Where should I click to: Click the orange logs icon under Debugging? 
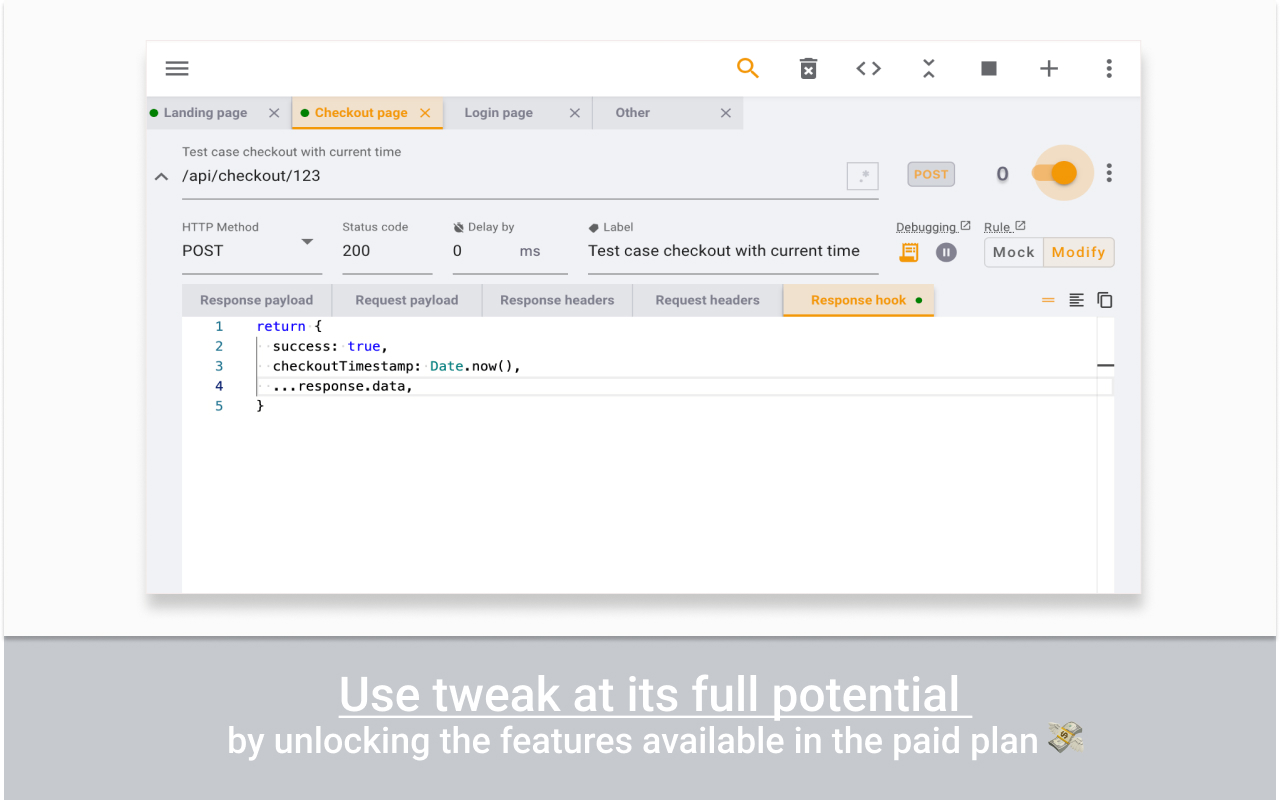[x=908, y=252]
